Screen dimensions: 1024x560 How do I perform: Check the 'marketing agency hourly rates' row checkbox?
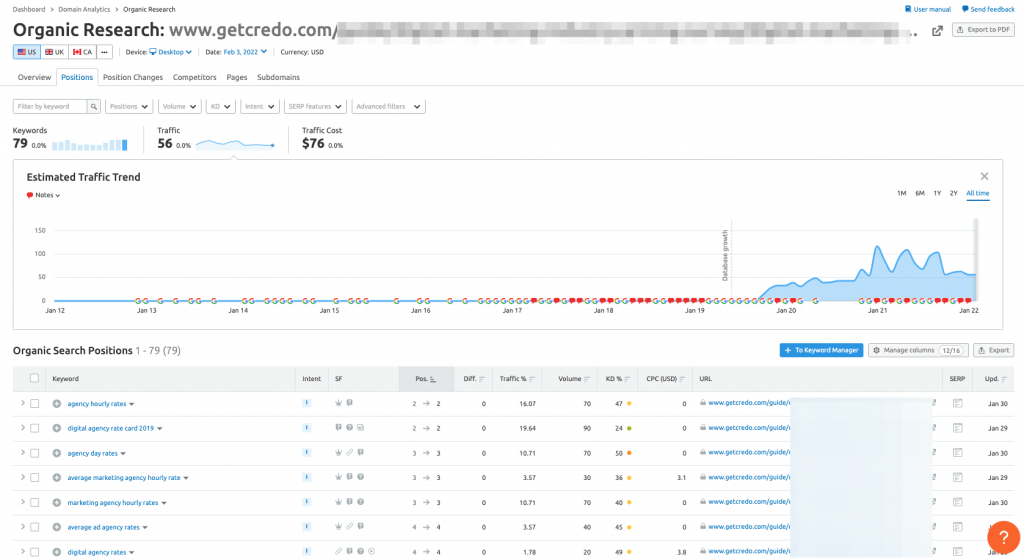(x=35, y=503)
